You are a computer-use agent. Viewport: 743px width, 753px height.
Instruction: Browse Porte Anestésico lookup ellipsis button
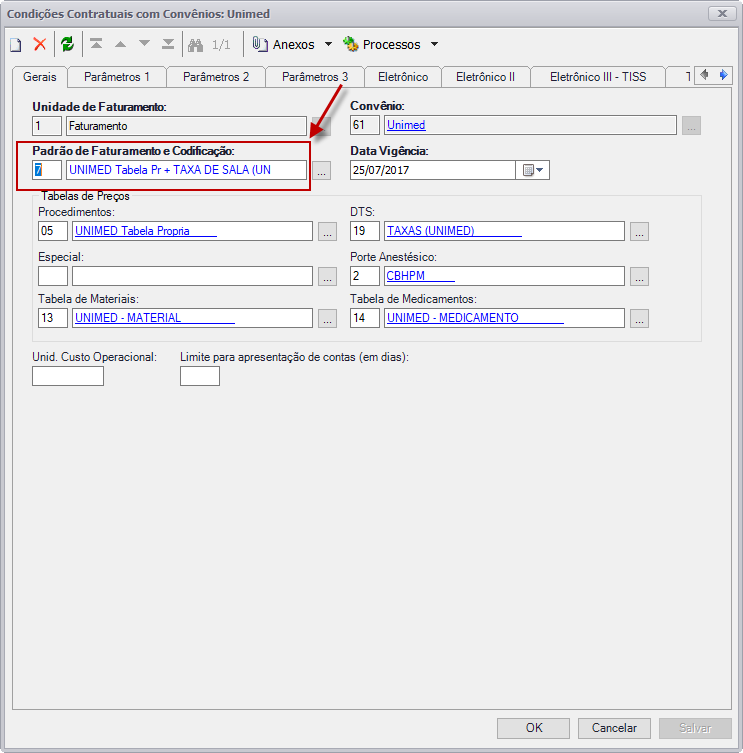pos(640,277)
